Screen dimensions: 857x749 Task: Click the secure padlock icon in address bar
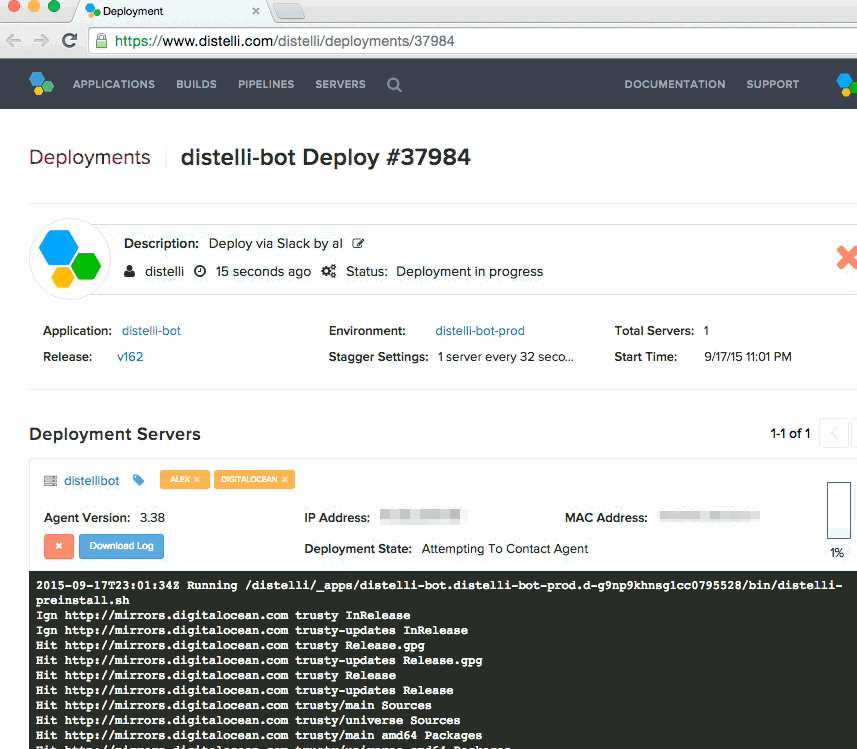click(101, 41)
